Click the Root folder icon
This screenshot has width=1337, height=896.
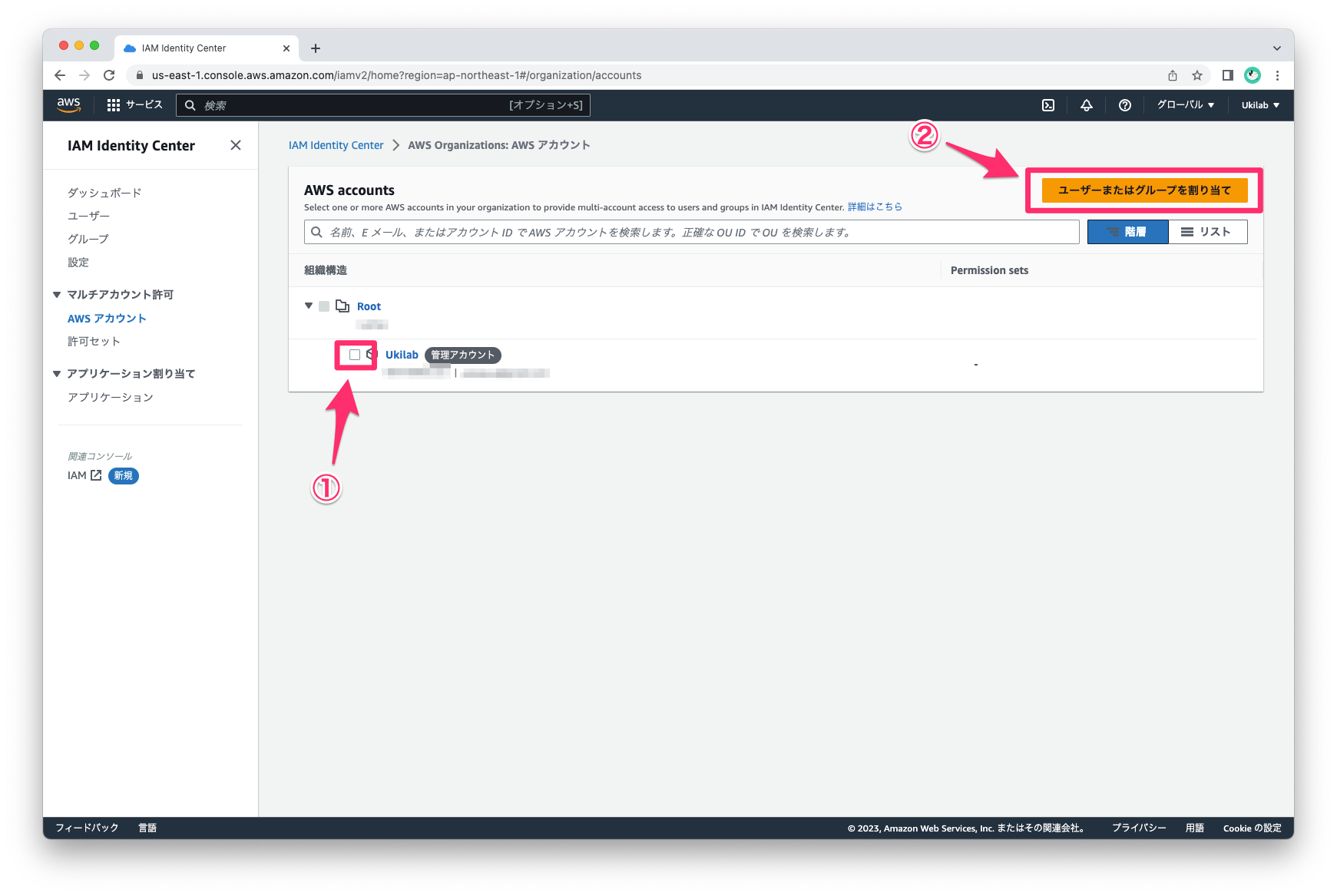pos(343,306)
